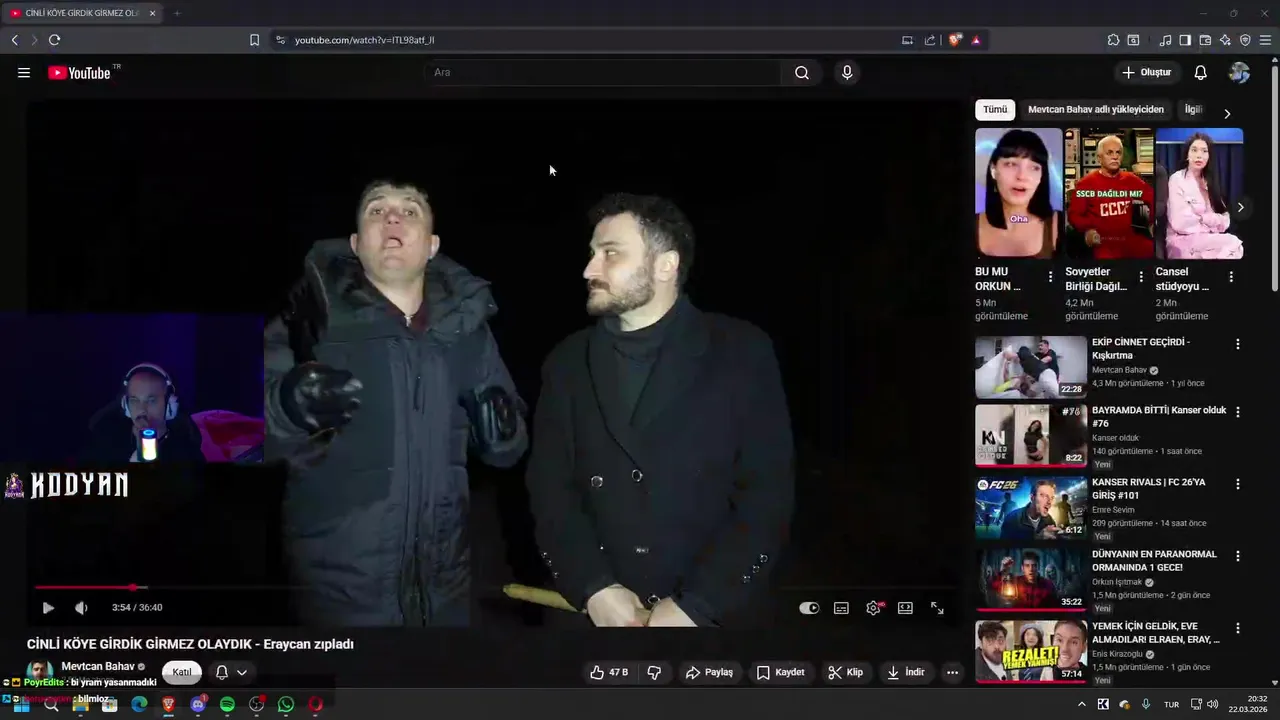Image resolution: width=1280 pixels, height=720 pixels.
Task: Click the YouTube search magnifier button
Action: 802,73
